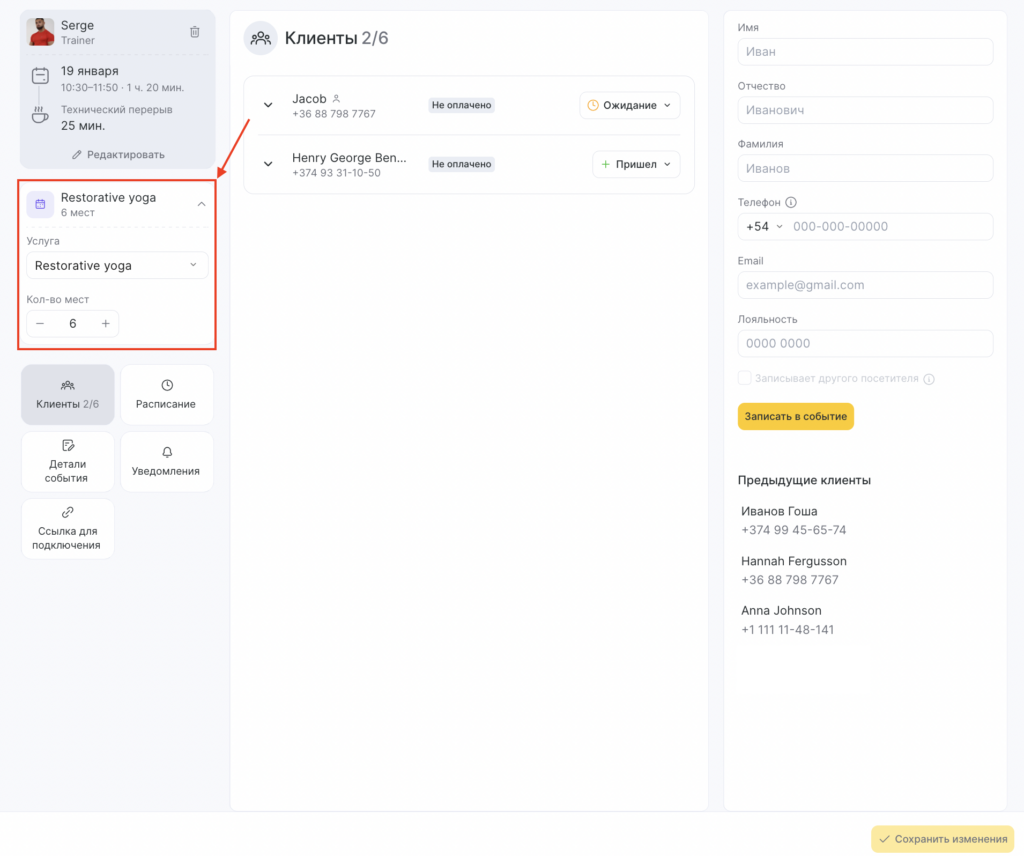Screen dimensions: 1024x856
Task: Click the plus icon for Кол-во мест
Action: pos(105,324)
